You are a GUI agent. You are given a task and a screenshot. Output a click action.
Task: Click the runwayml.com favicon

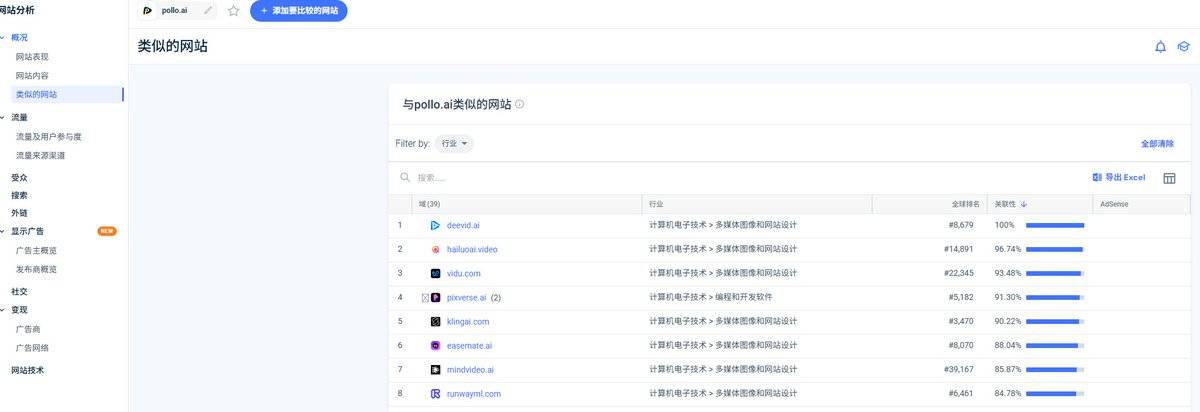coord(436,394)
